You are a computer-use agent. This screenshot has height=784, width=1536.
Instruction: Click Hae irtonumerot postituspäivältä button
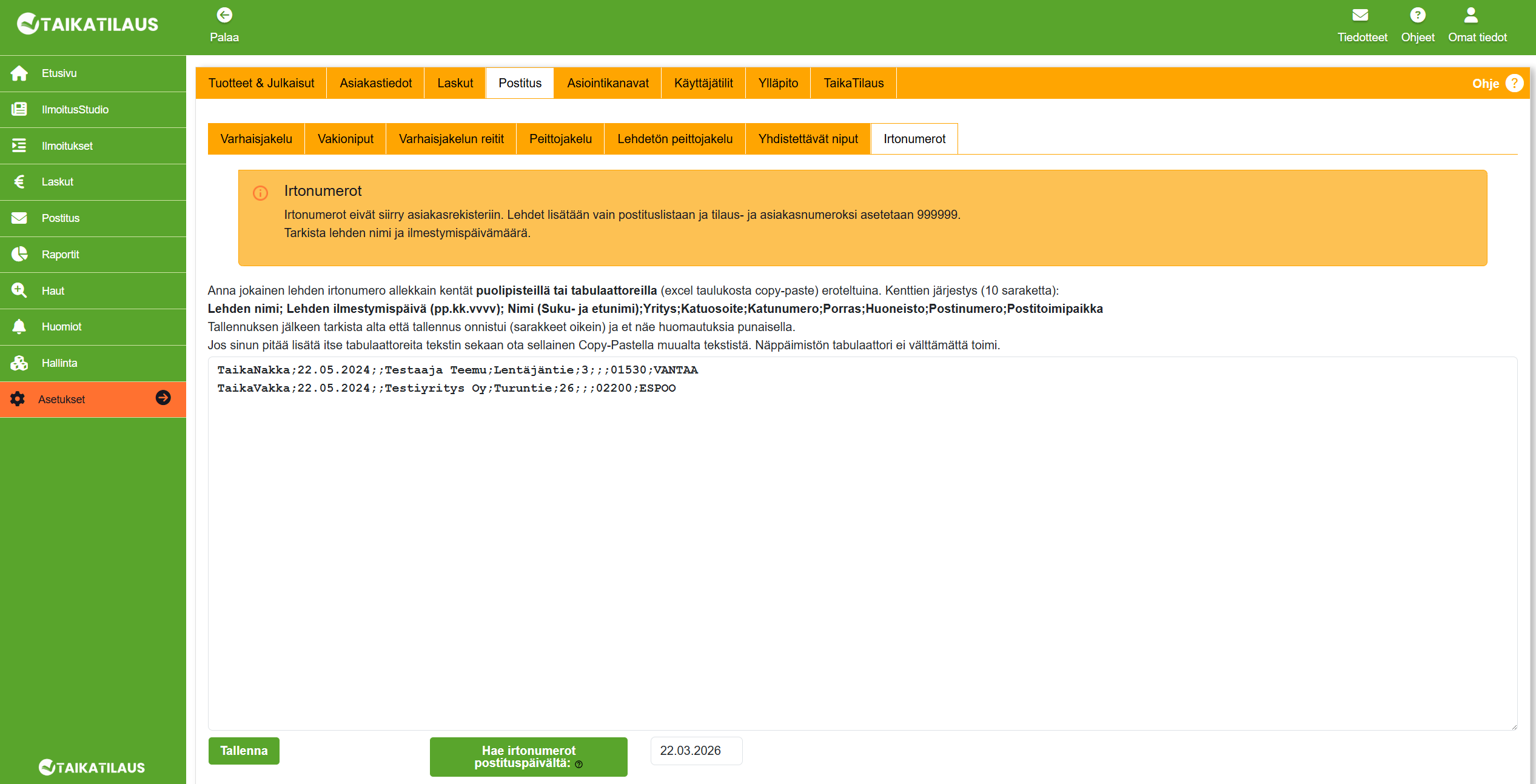[528, 756]
